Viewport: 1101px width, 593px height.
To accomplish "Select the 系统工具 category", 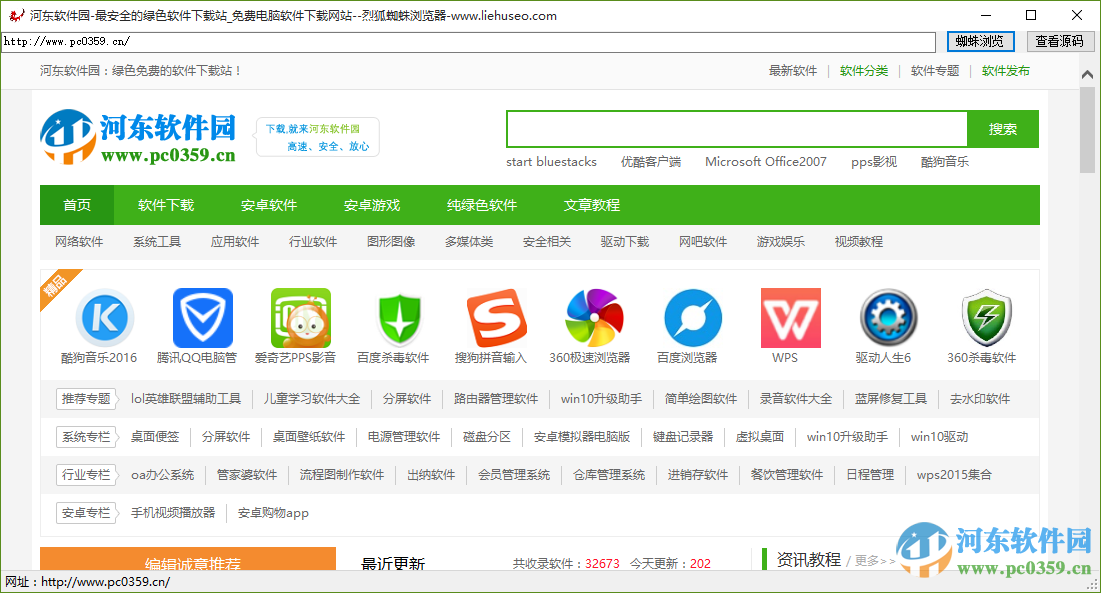I will click(156, 241).
